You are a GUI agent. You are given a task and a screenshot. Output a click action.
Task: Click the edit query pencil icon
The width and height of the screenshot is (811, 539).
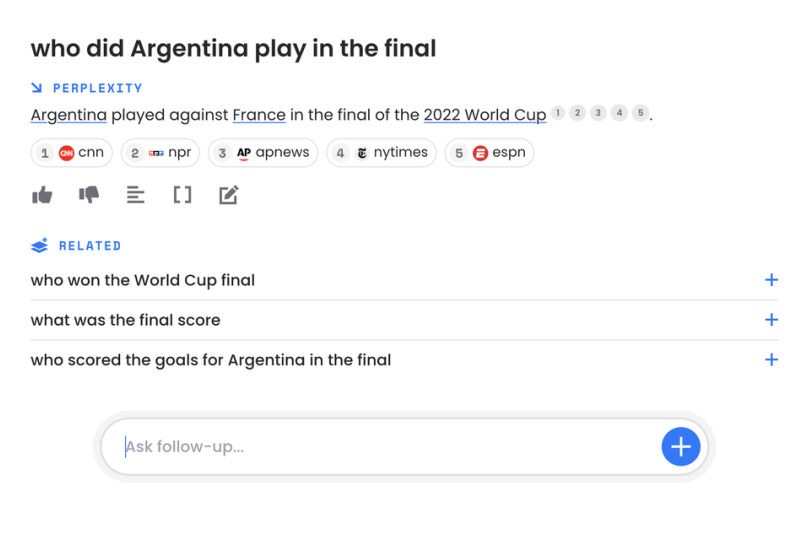[x=229, y=195]
